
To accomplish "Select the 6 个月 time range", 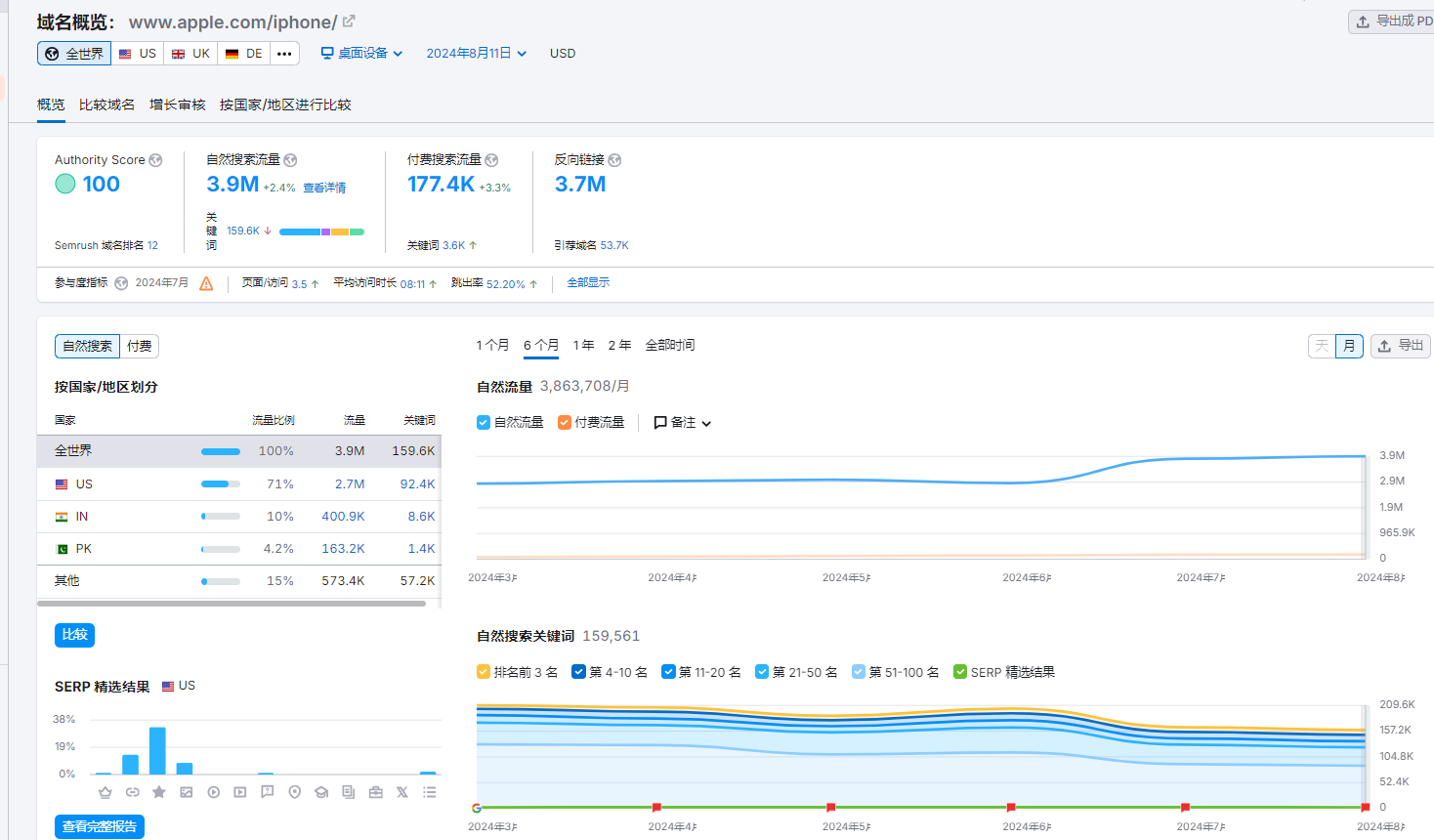I will (x=541, y=345).
